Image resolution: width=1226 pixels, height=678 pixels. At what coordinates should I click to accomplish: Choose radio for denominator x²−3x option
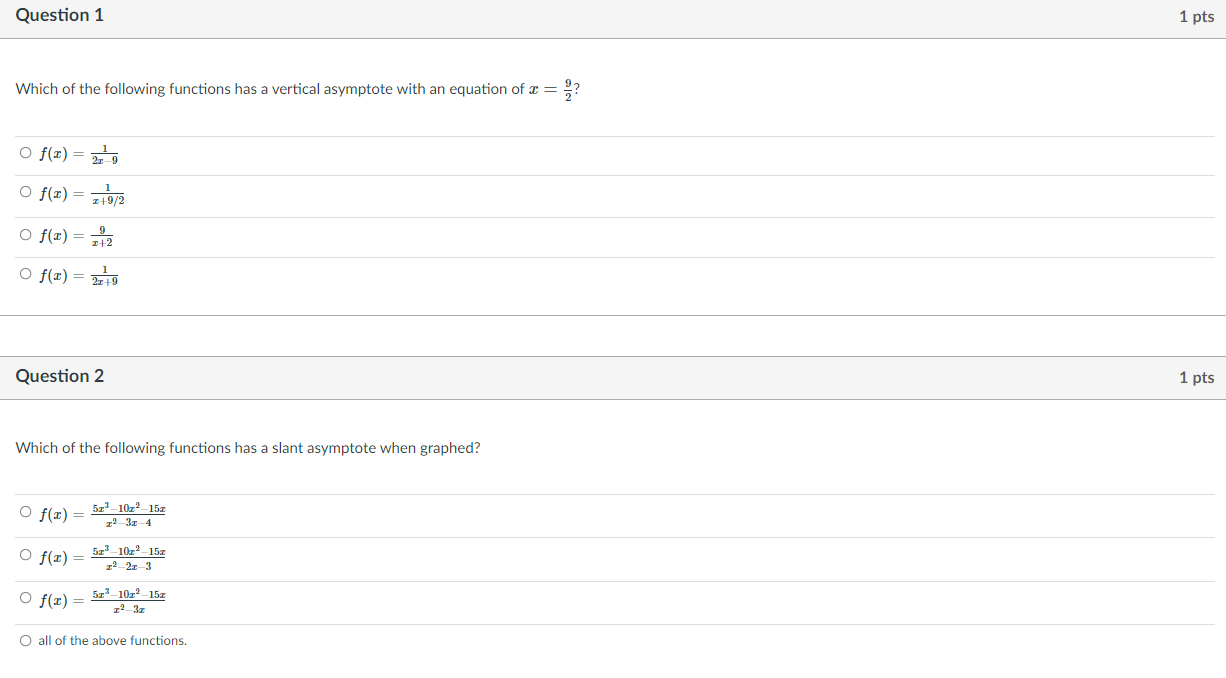(25, 598)
